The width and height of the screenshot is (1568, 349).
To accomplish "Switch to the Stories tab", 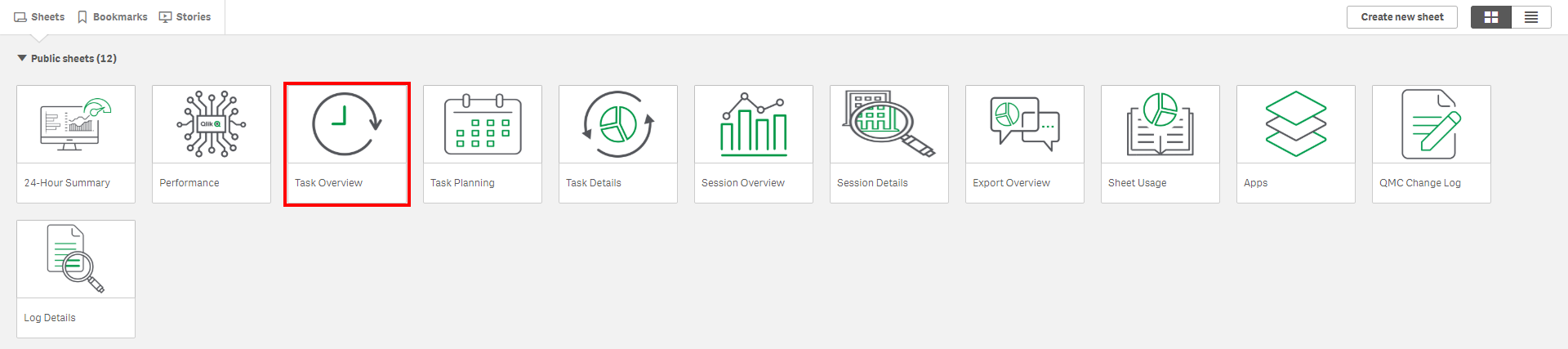I will click(x=185, y=17).
